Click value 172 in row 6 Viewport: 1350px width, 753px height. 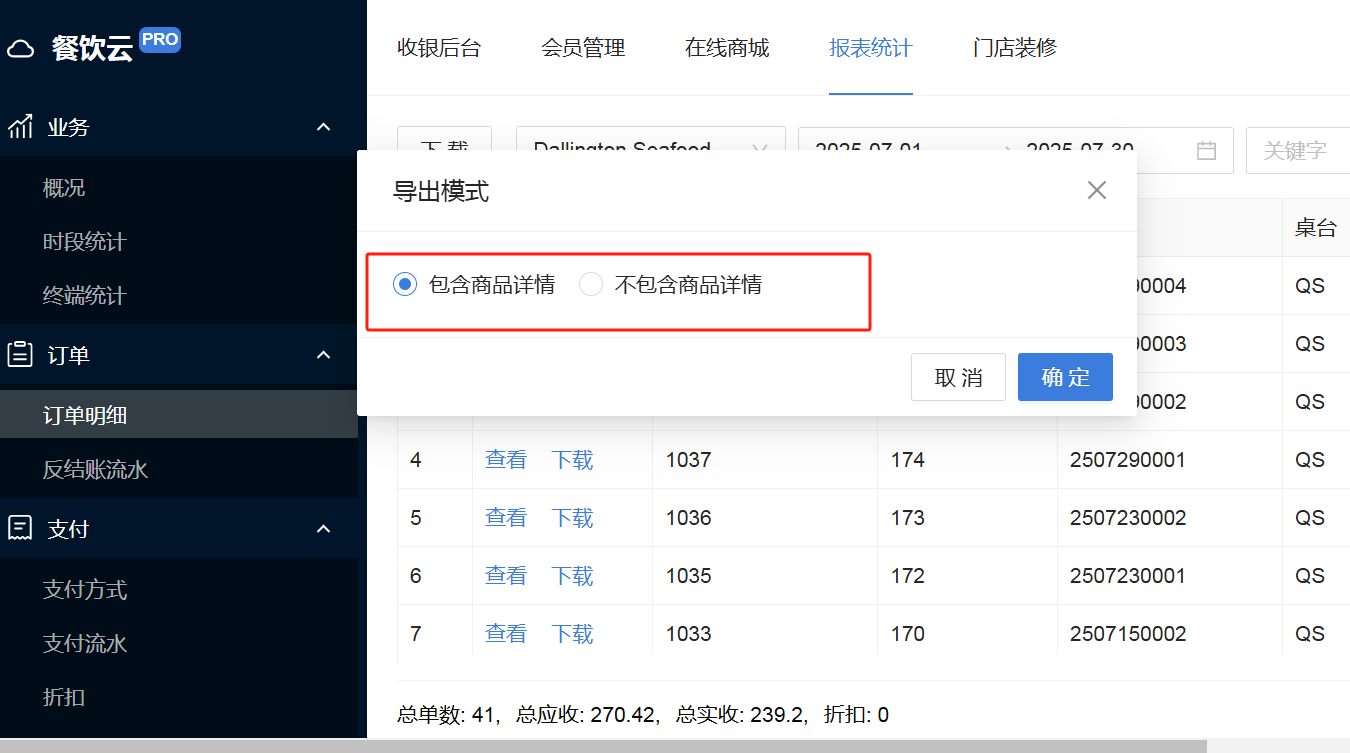[908, 576]
